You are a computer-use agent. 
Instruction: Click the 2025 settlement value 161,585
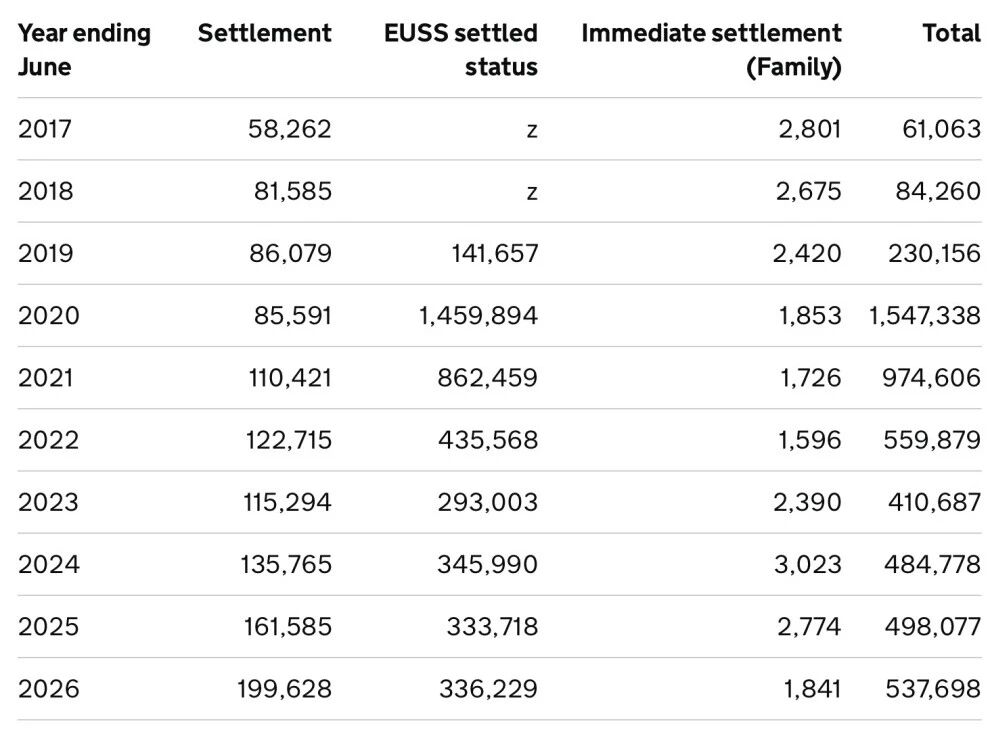pyautogui.click(x=287, y=627)
